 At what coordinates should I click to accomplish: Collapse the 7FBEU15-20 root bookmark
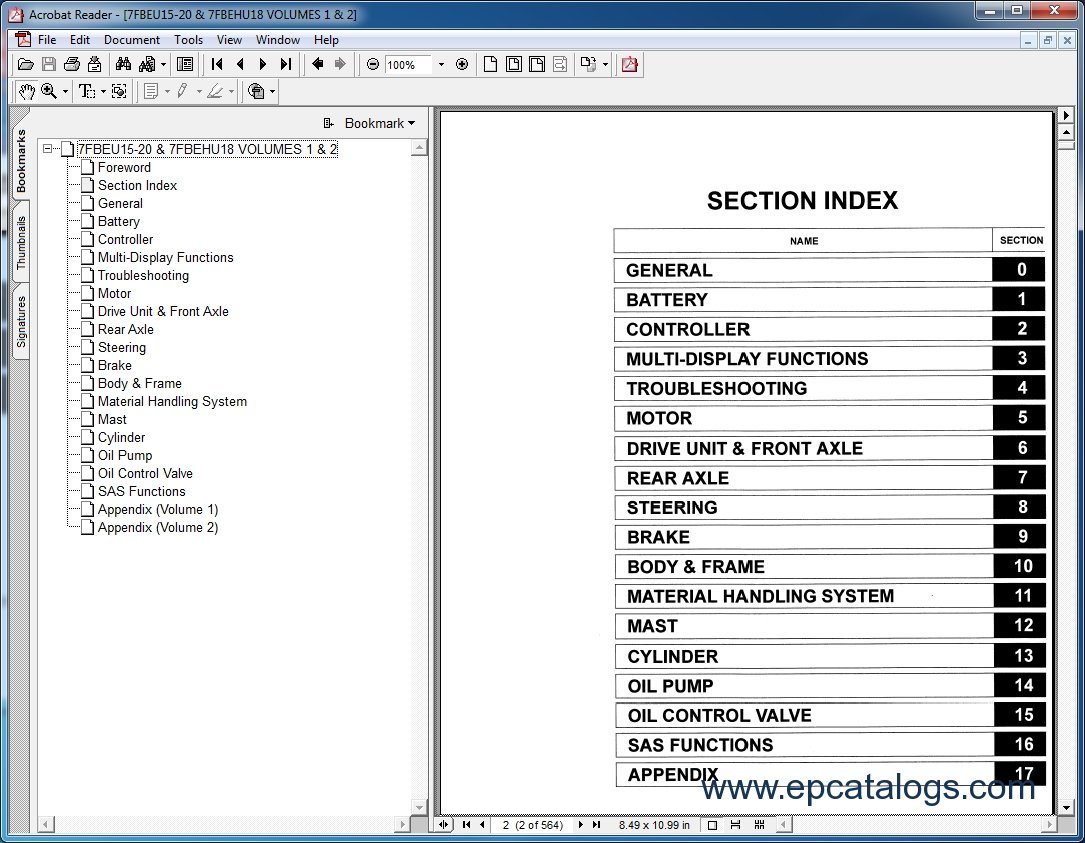point(48,149)
